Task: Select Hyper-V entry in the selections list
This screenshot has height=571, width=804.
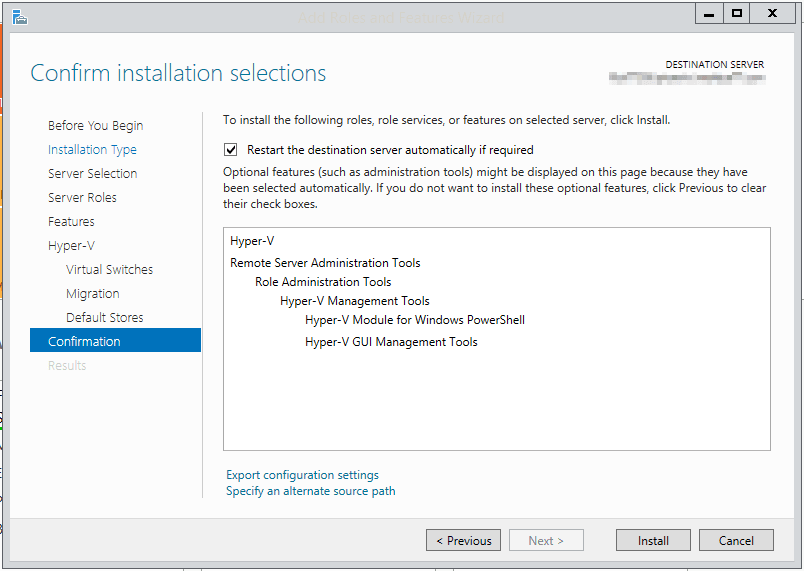Action: pyautogui.click(x=252, y=241)
